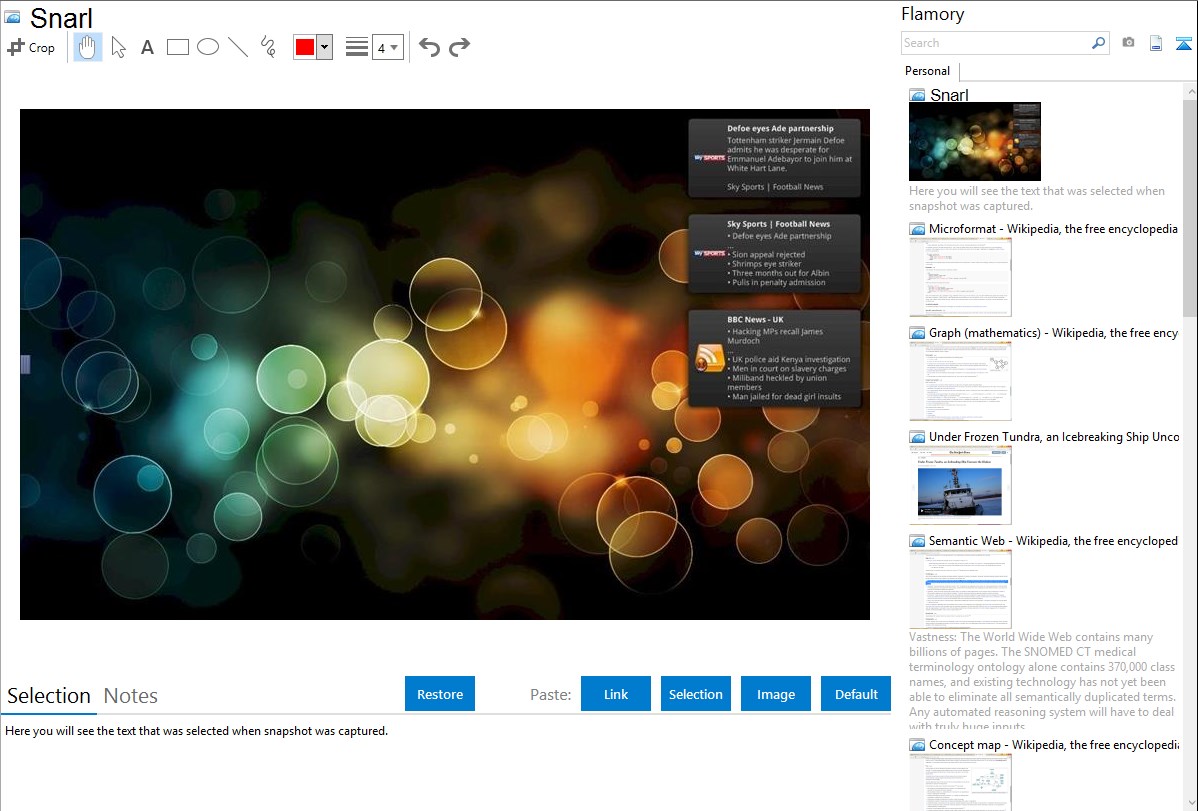Screen dimensions: 1198x811
Task: Select the freehand scribble tool
Action: pos(268,47)
